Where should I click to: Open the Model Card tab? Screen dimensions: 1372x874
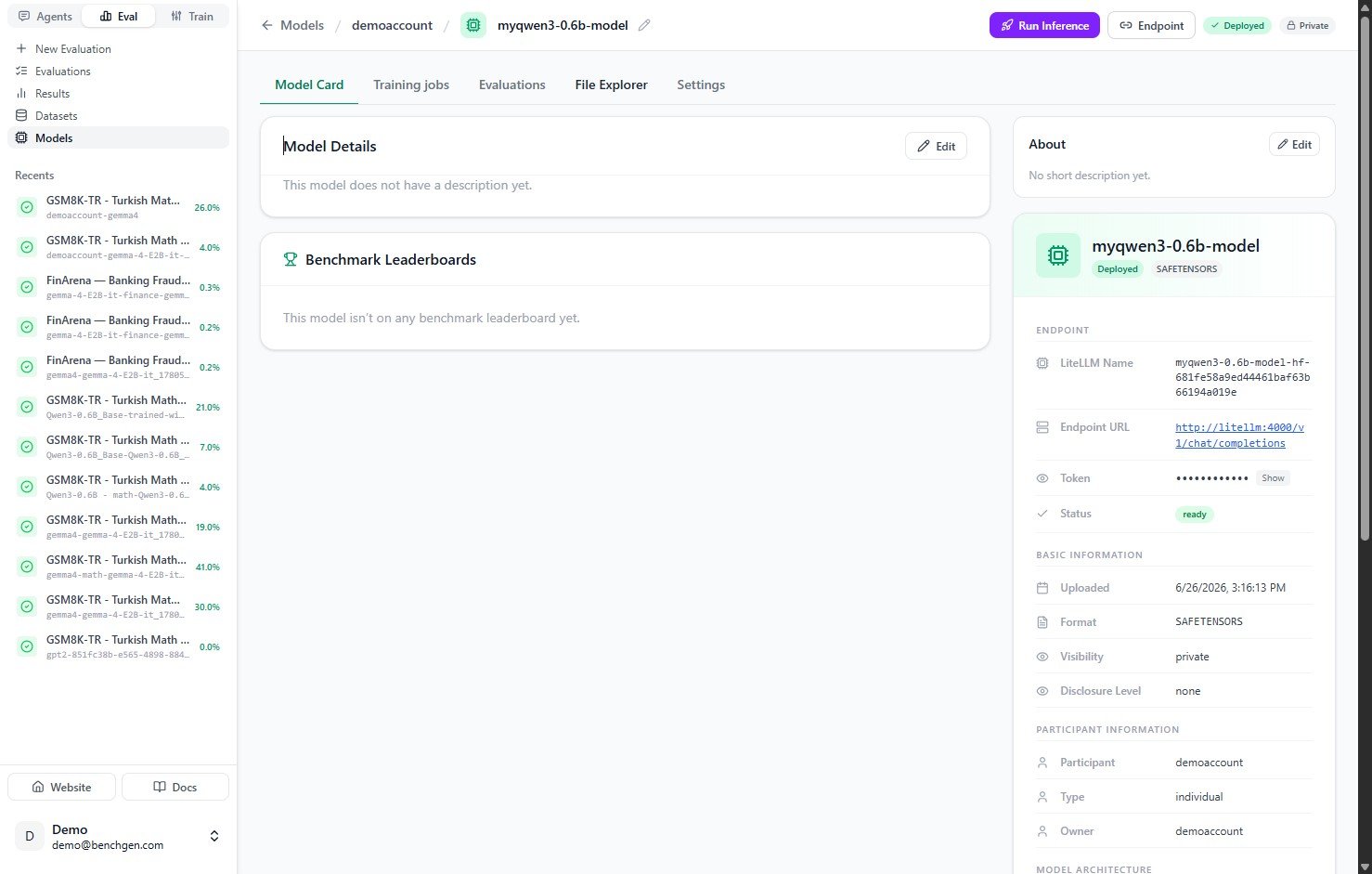pyautogui.click(x=309, y=85)
